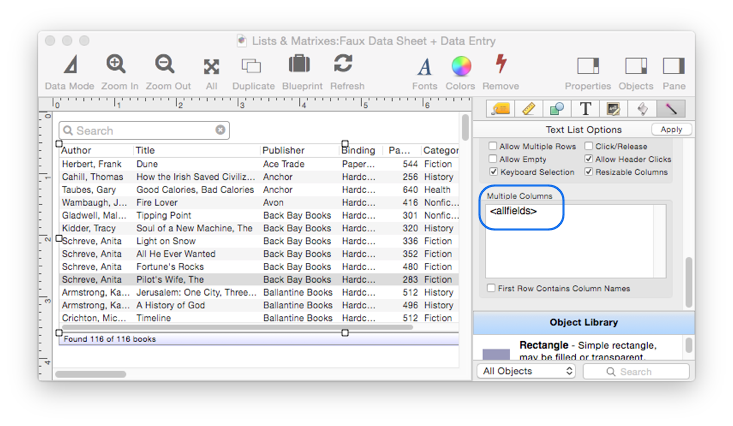The image size is (733, 426).
Task: Uncheck Keyboard Selection
Action: [493, 172]
